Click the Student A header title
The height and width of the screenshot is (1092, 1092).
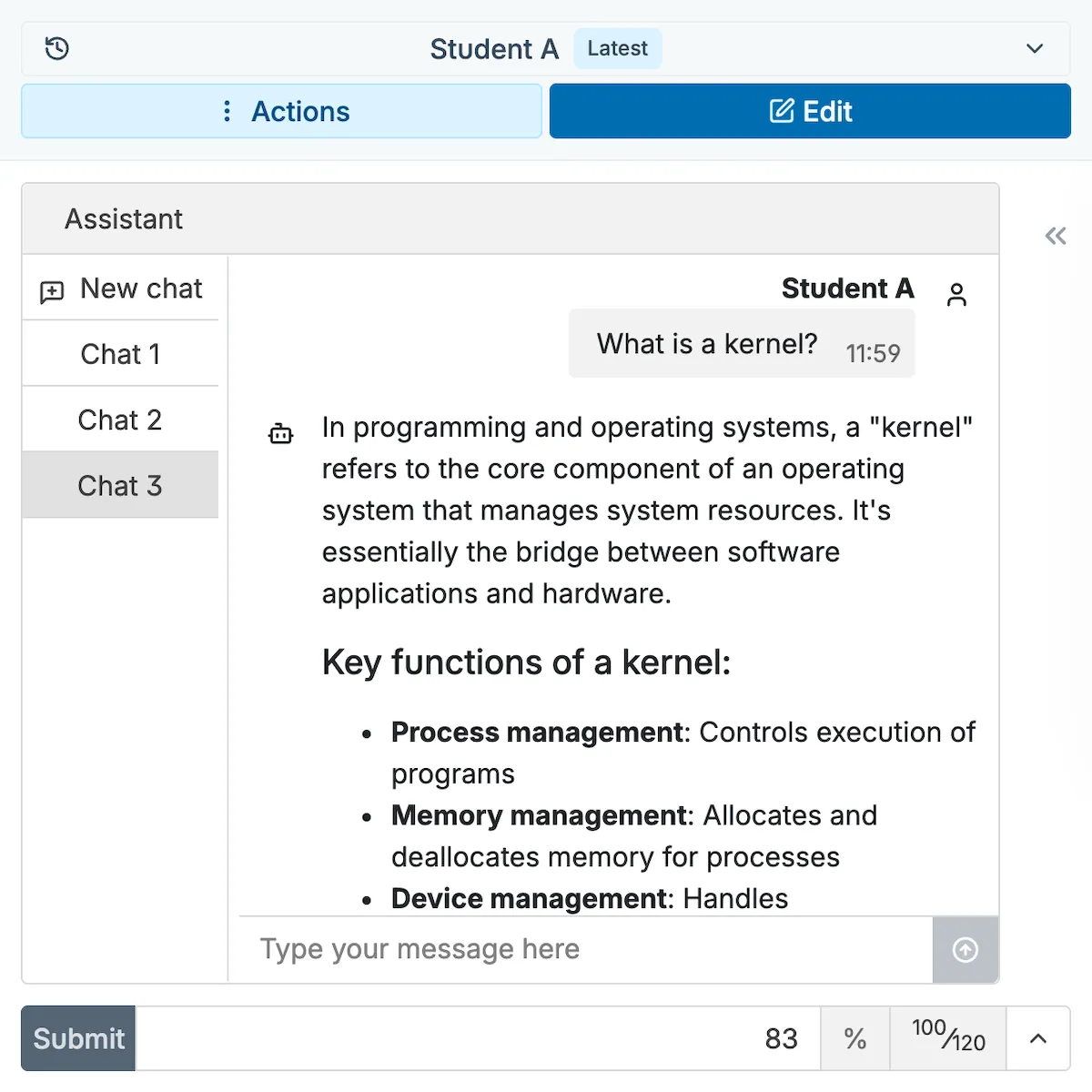pos(494,49)
